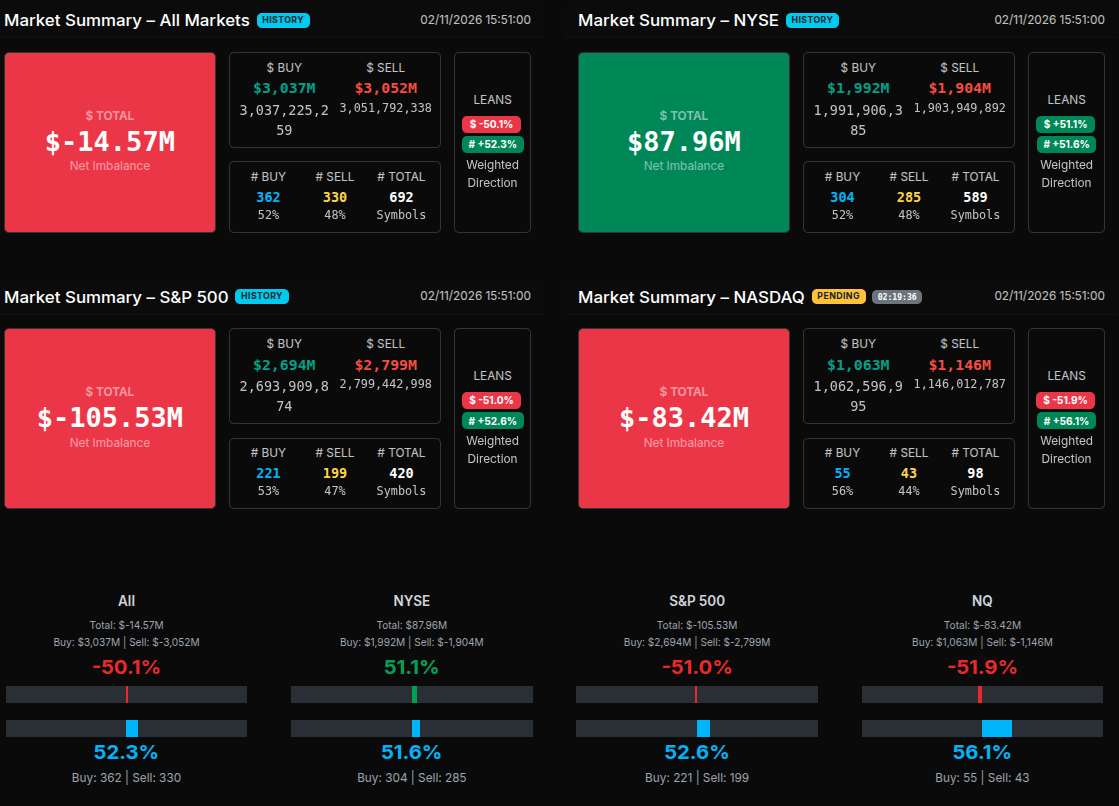The height and width of the screenshot is (806, 1119).
Task: Click the green $87.96M Net Imbalance tile
Action: (x=684, y=142)
